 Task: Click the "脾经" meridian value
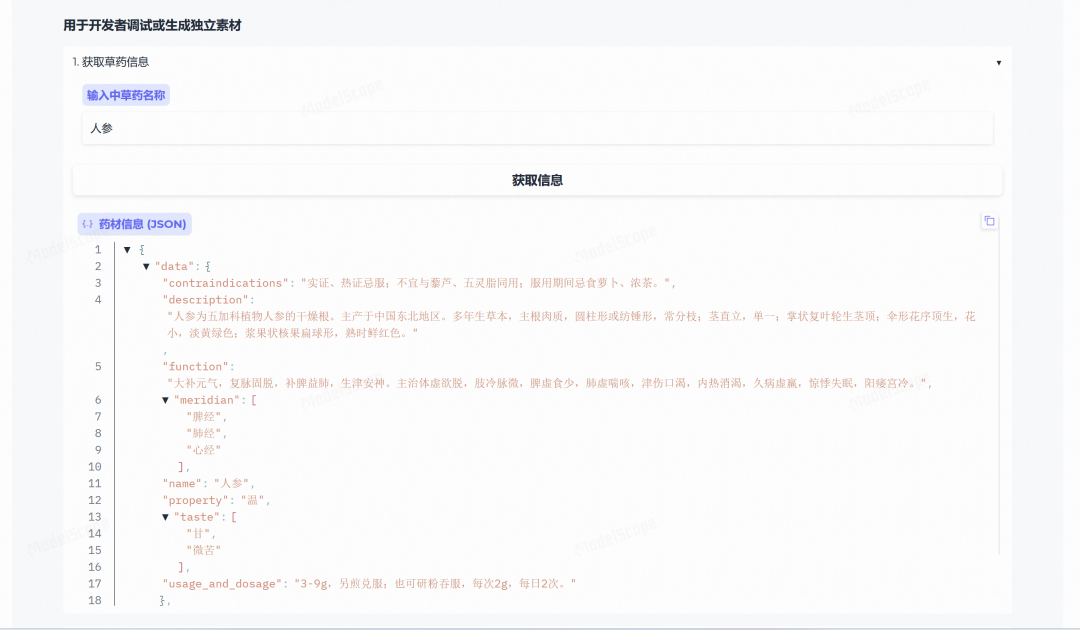(204, 417)
